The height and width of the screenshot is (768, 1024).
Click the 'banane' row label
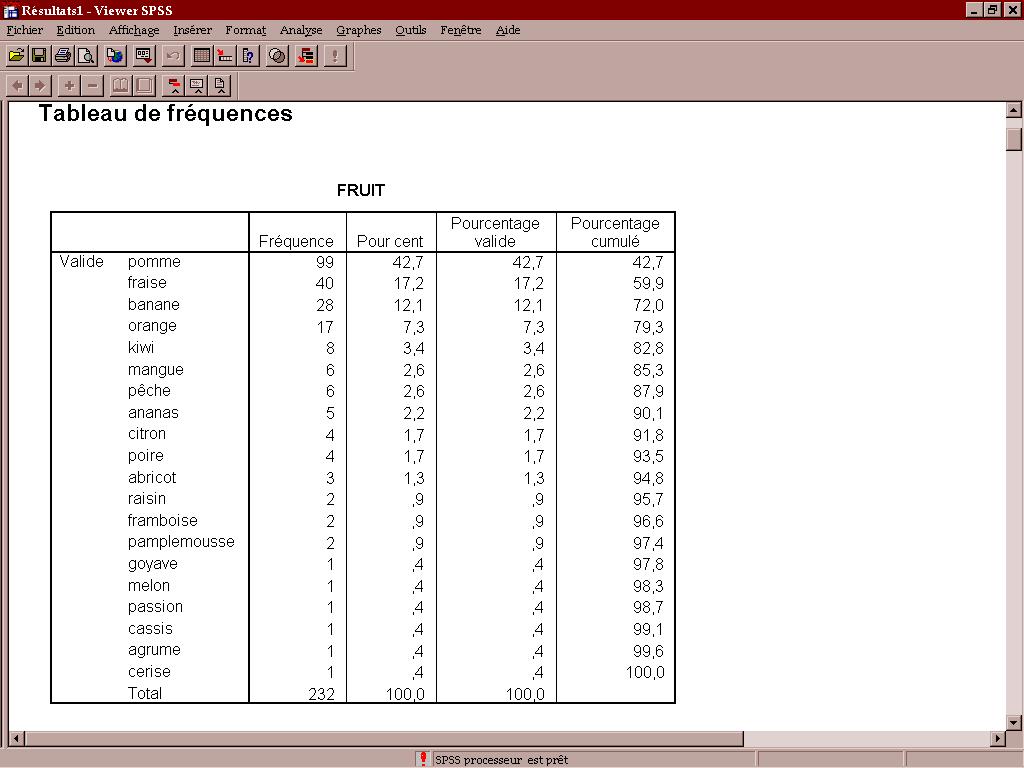pyautogui.click(x=153, y=304)
